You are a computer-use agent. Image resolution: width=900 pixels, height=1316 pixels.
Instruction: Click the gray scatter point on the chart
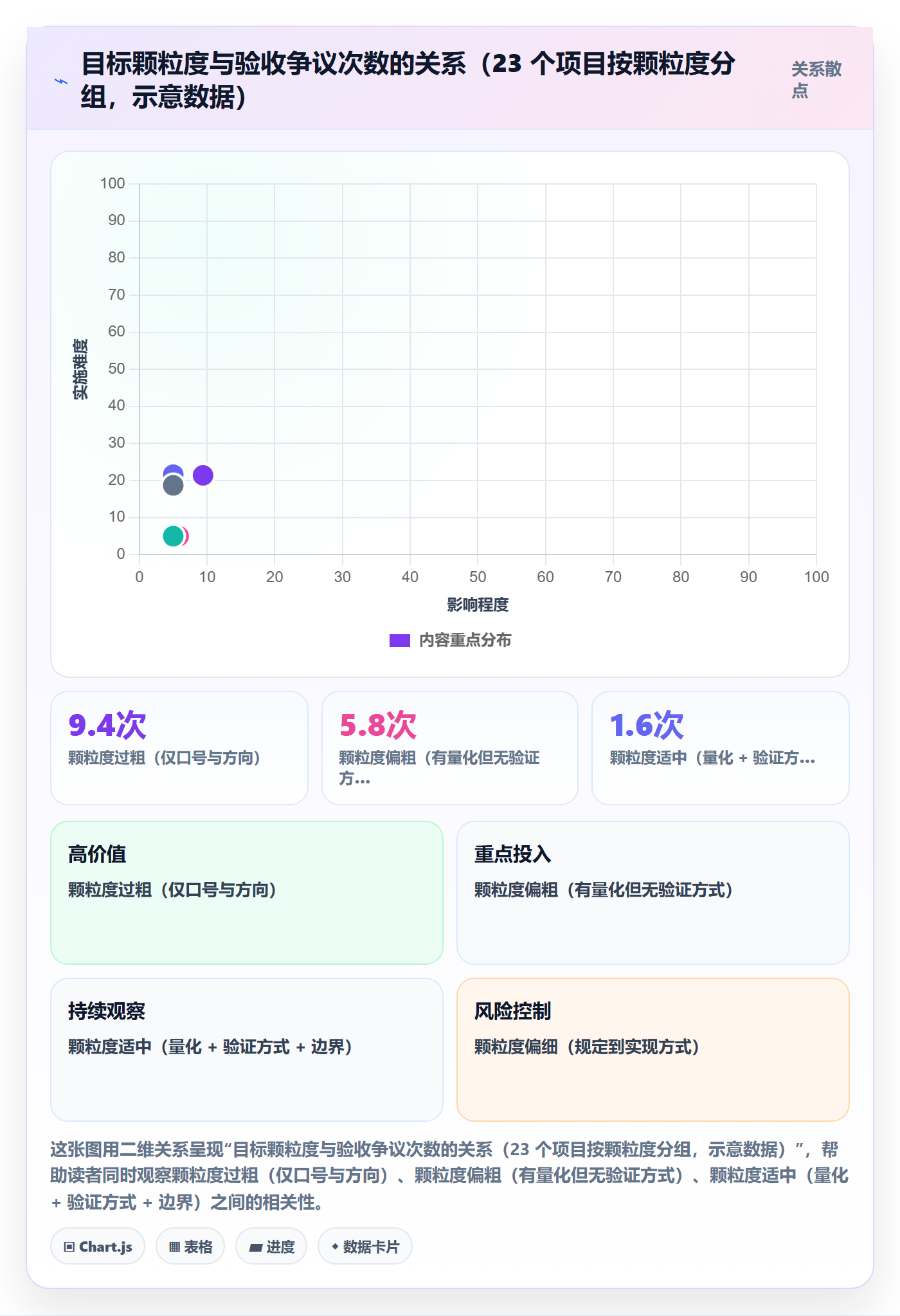coord(173,485)
